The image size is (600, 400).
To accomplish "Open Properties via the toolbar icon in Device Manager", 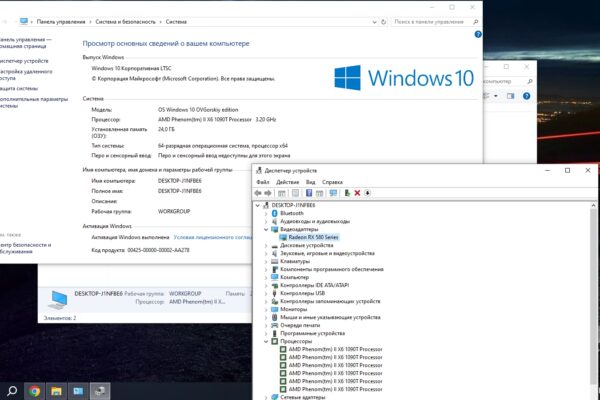I will click(x=295, y=193).
